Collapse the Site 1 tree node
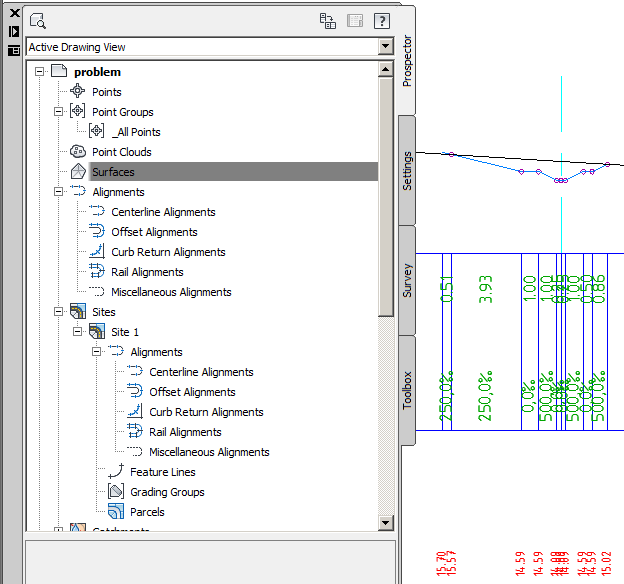 (x=77, y=332)
